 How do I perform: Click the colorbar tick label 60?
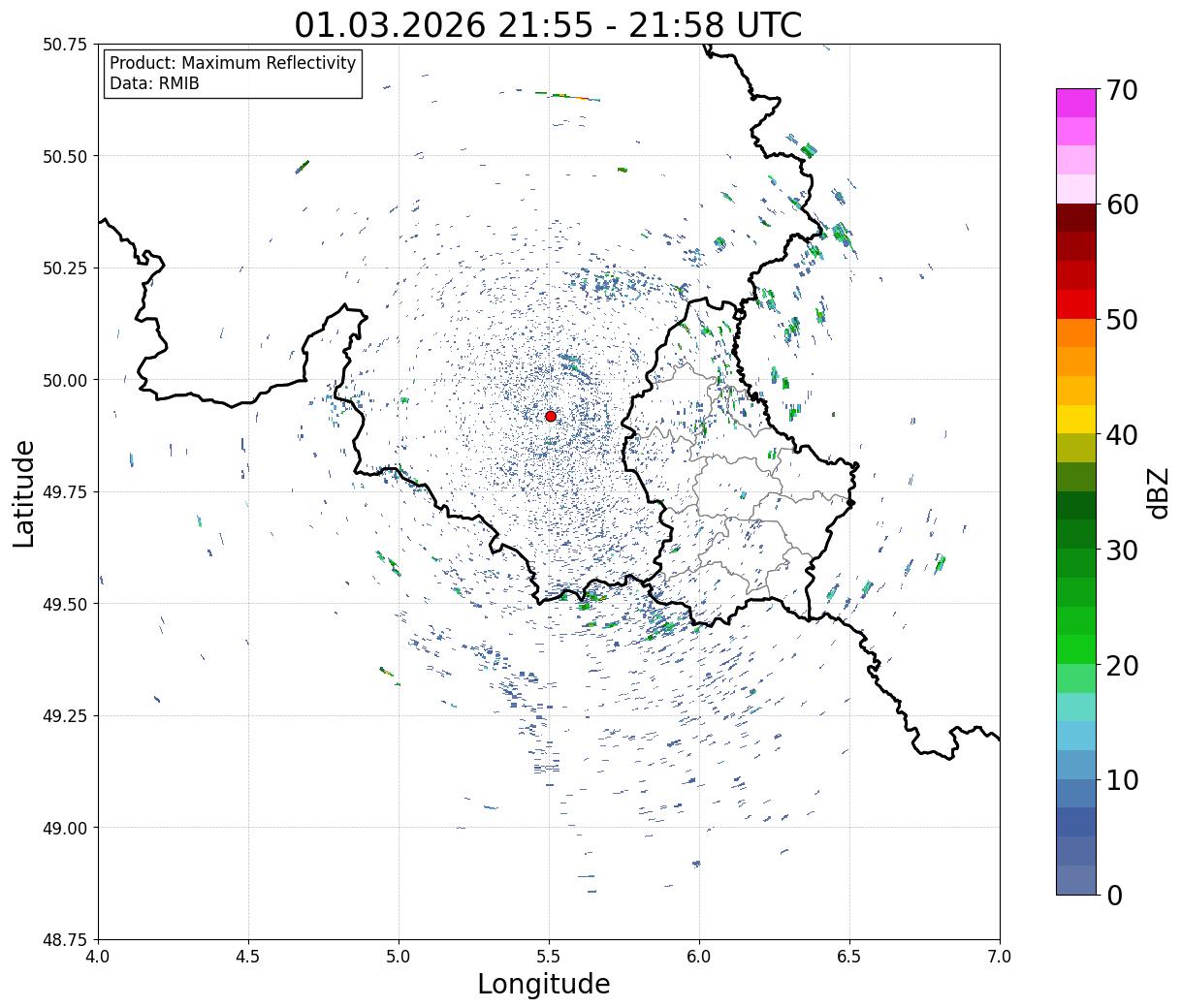pos(1122,205)
